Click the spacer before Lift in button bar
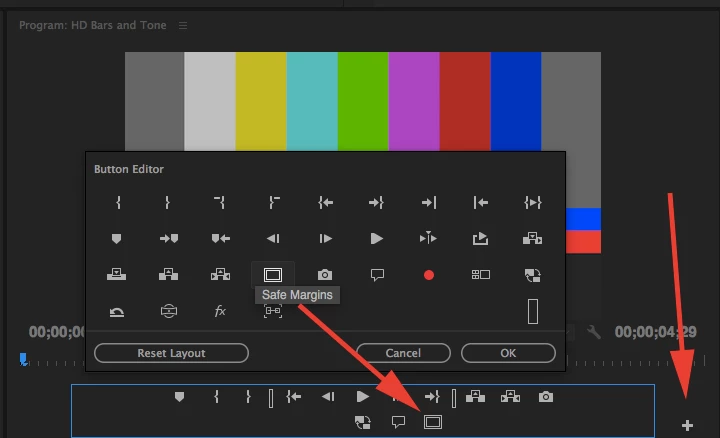The width and height of the screenshot is (720, 438). tap(454, 398)
